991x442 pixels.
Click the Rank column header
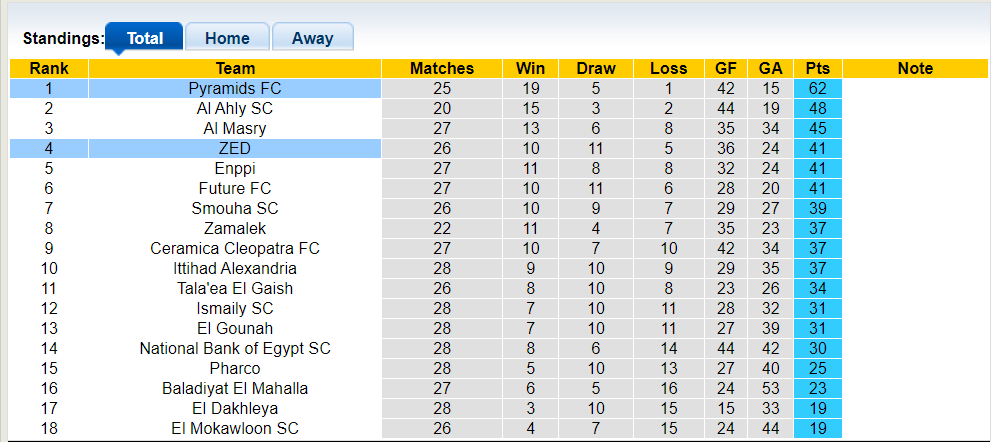49,68
